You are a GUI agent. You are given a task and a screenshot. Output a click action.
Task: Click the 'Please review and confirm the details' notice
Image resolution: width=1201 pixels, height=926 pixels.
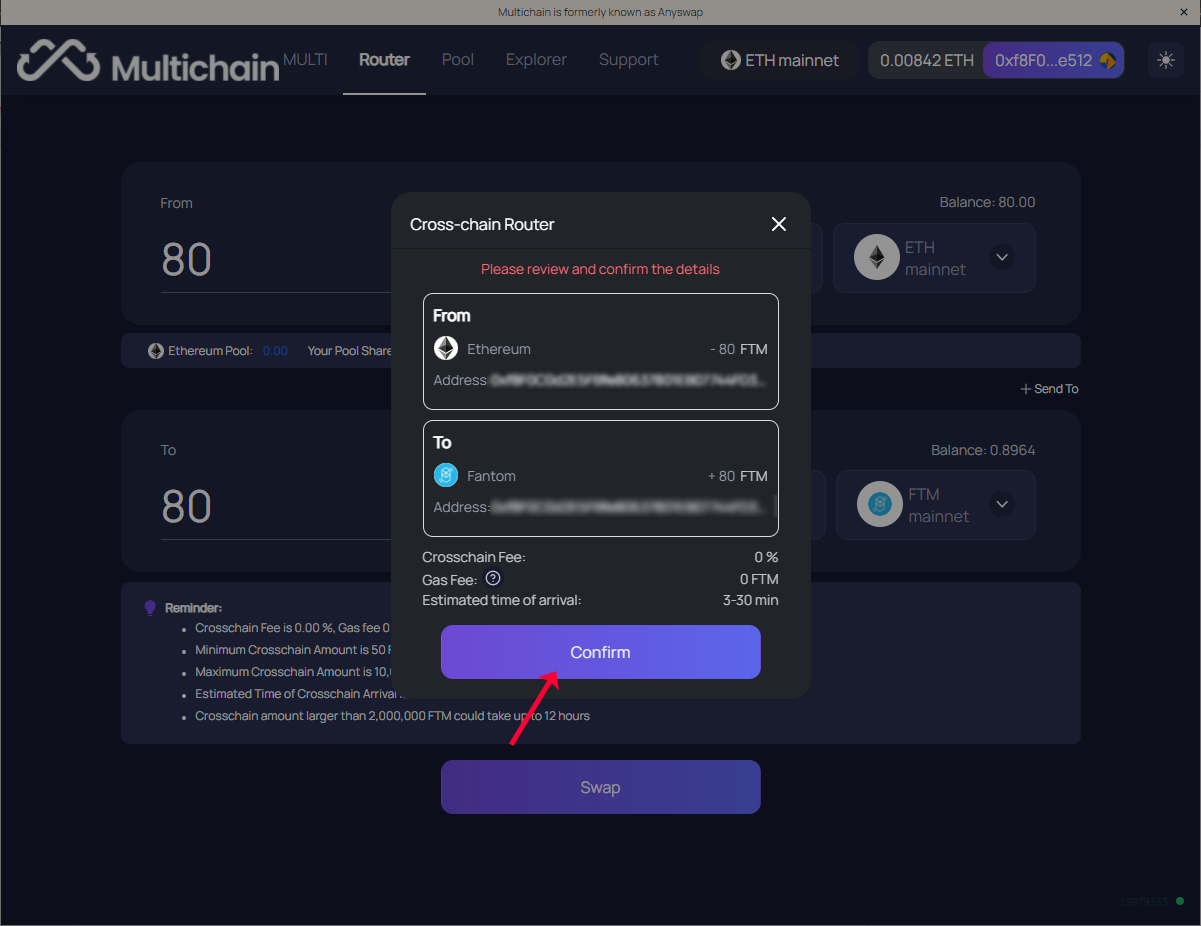[600, 269]
